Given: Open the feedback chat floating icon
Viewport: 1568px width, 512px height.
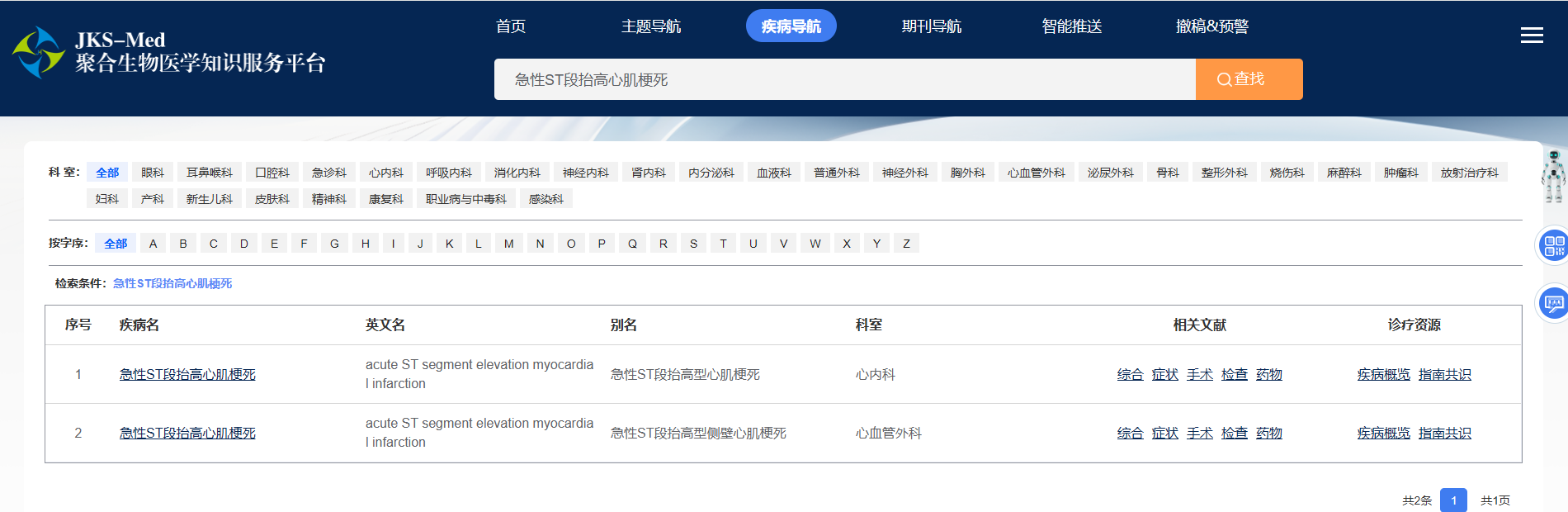Looking at the screenshot, I should 1553,303.
